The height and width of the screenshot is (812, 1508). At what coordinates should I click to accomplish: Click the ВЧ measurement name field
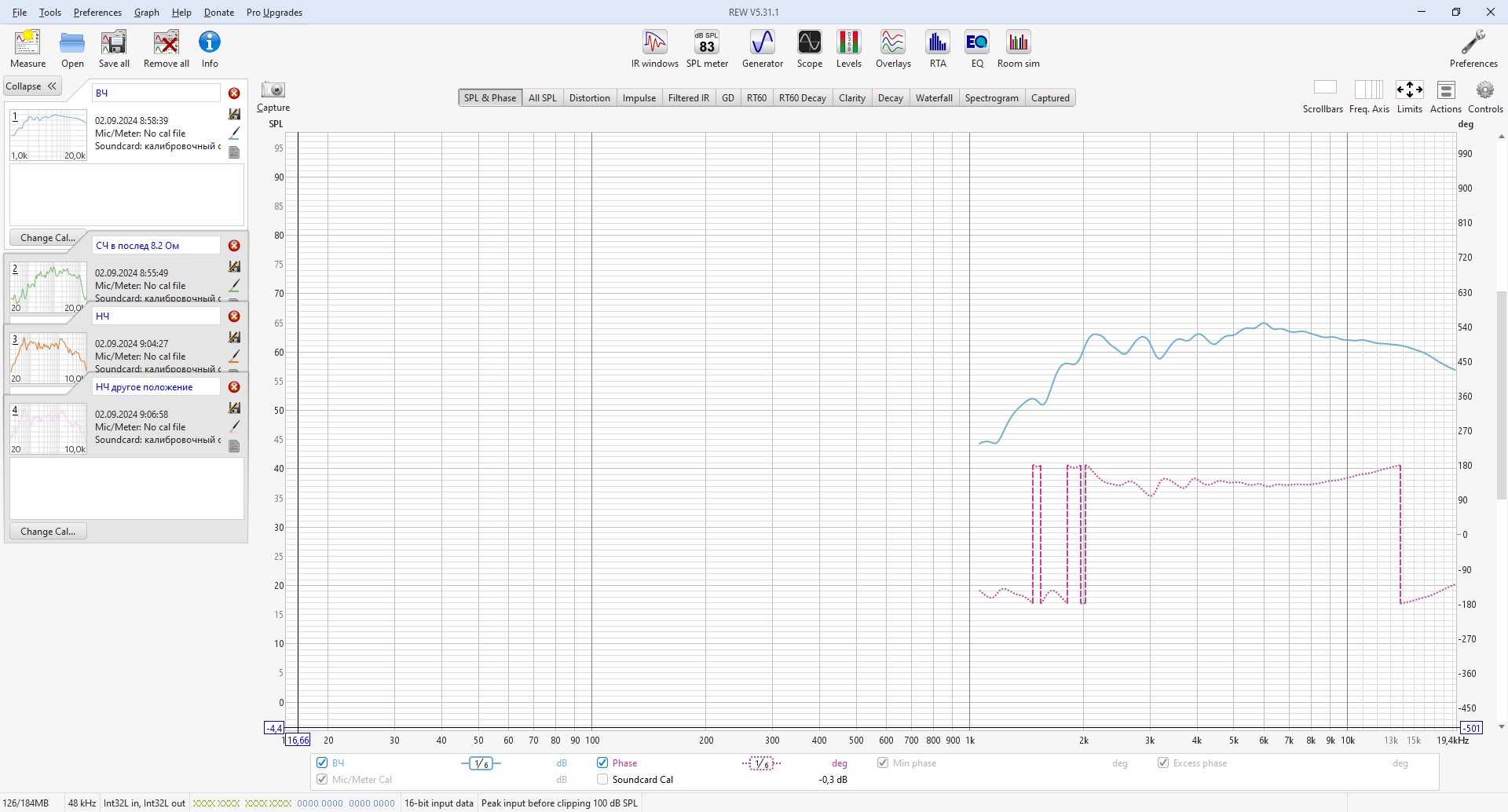pos(156,93)
